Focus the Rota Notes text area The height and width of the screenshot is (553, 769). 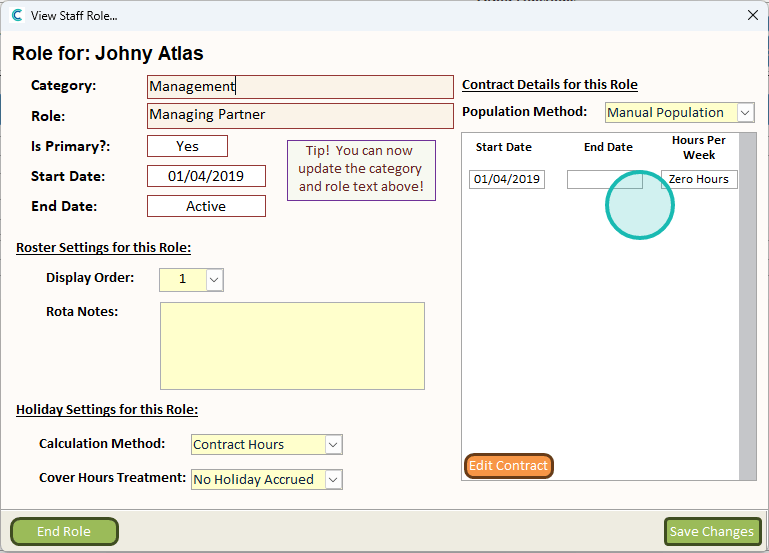point(292,345)
